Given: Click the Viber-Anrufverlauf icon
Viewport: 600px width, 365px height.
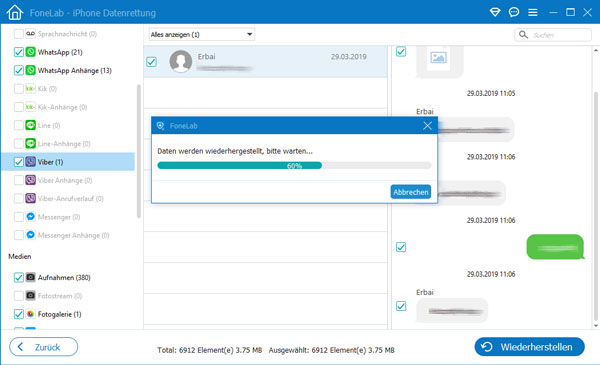Looking at the screenshot, I should pos(31,199).
